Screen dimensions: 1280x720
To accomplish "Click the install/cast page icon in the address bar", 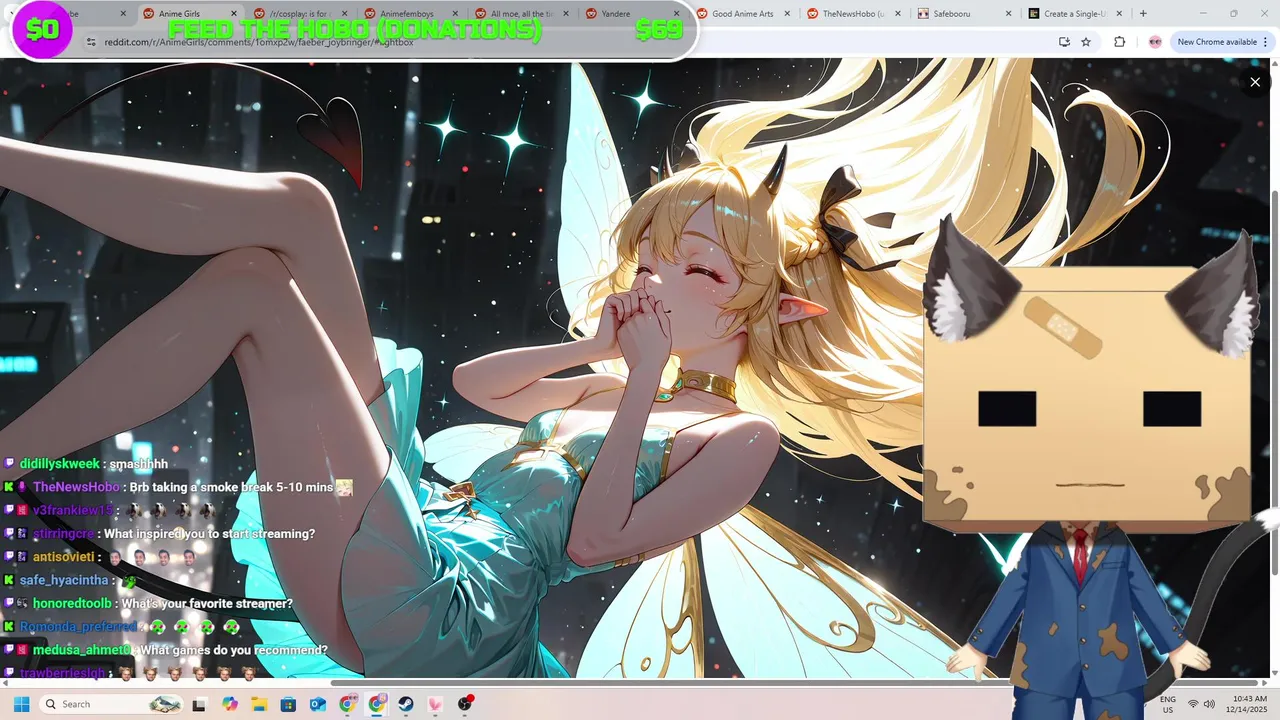I will tap(1064, 42).
